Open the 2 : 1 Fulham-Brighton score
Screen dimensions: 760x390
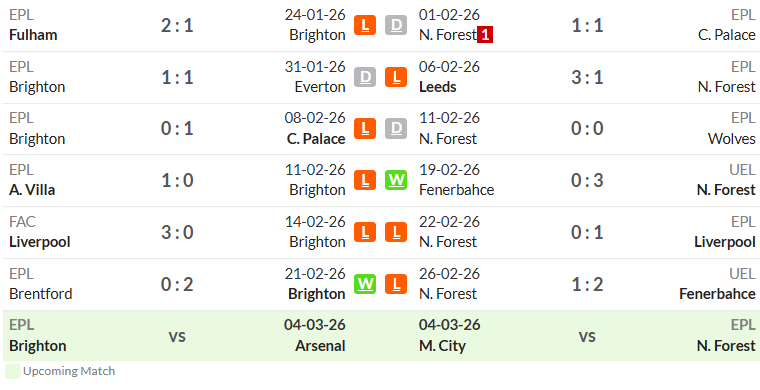coord(177,26)
